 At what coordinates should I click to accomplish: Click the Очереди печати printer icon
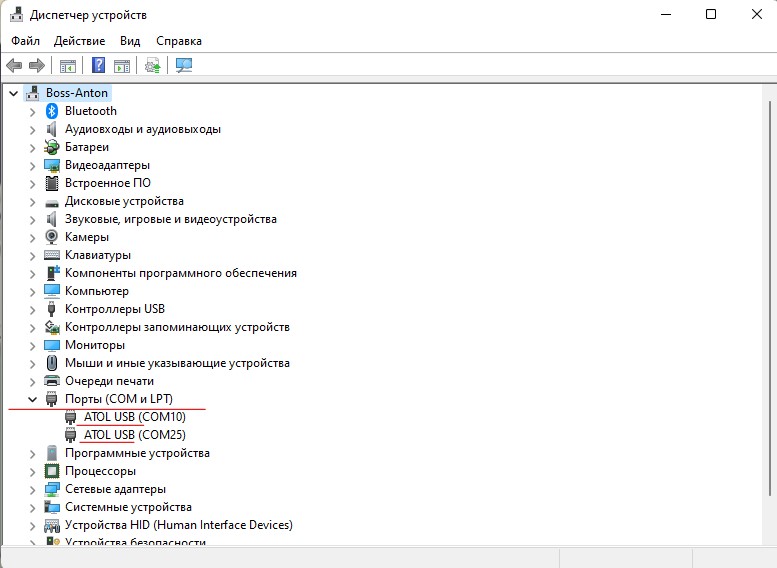pyautogui.click(x=52, y=381)
